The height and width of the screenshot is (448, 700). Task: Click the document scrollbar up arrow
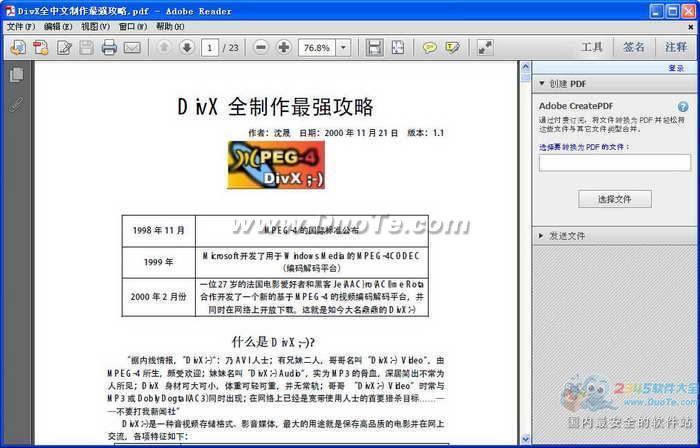[x=525, y=67]
